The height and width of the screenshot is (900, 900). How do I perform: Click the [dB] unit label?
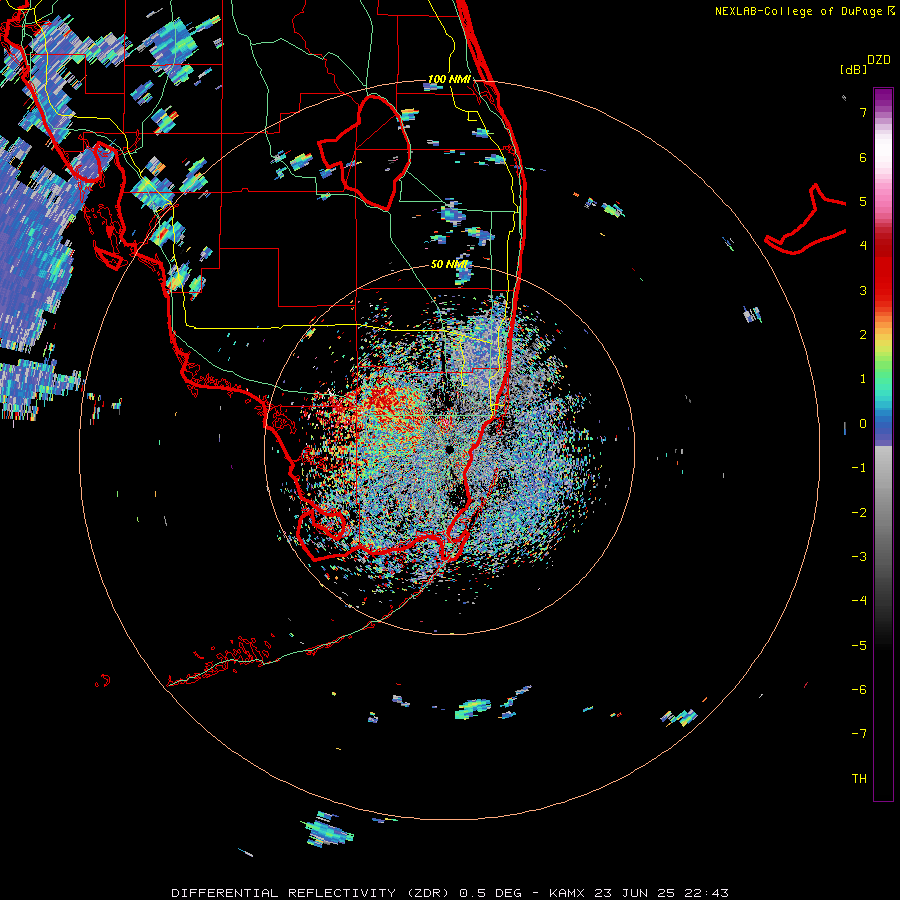click(x=853, y=69)
